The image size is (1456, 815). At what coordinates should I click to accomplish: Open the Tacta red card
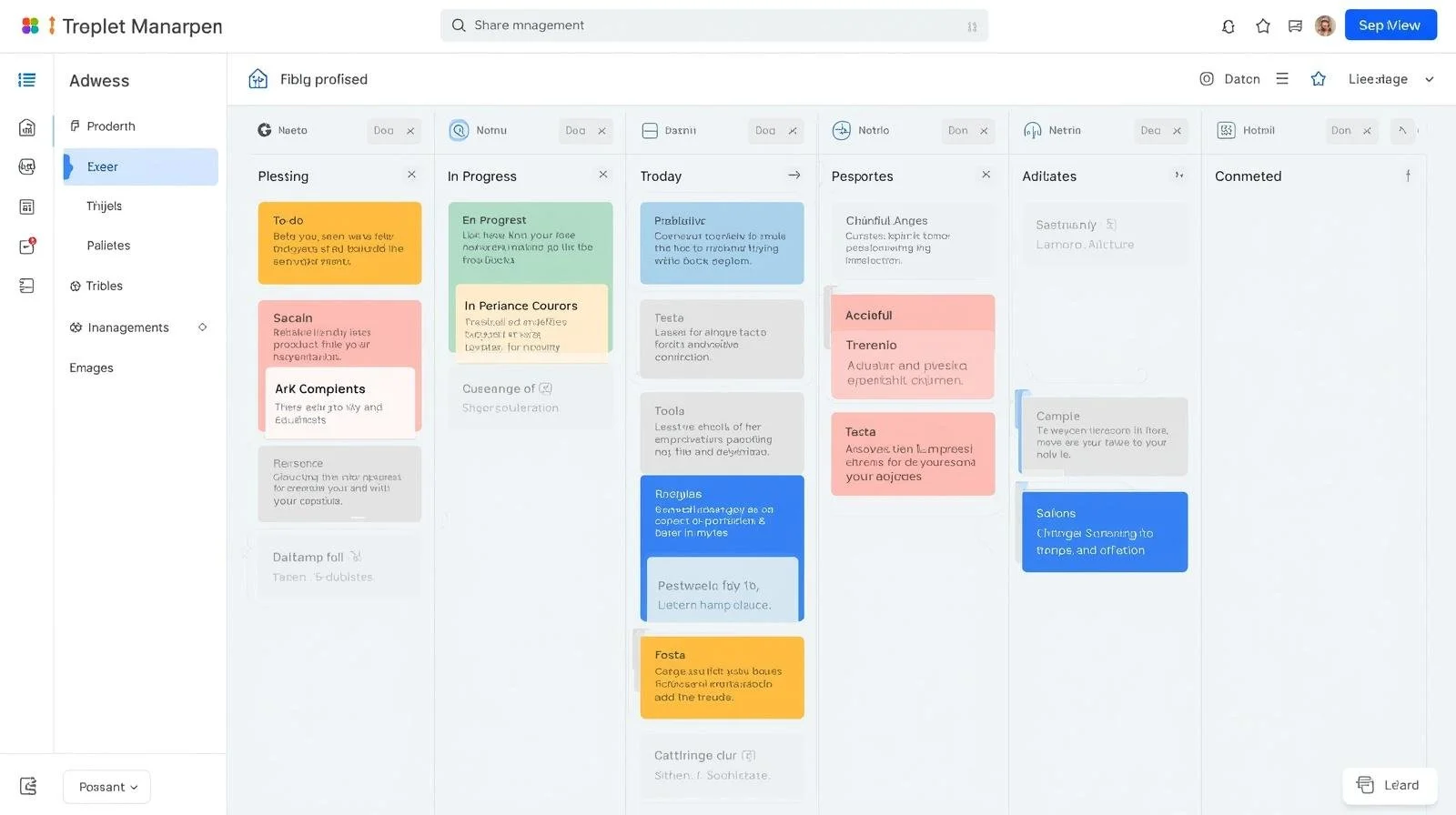[913, 454]
